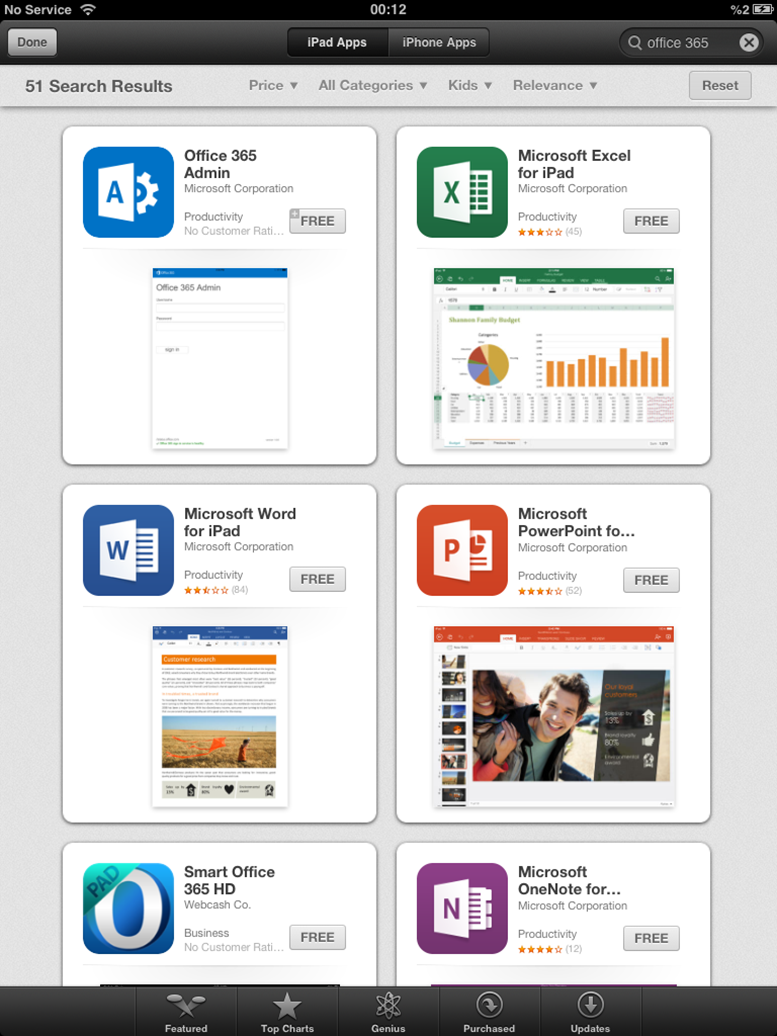
Task: Expand the Kids filter dropdown
Action: (470, 85)
